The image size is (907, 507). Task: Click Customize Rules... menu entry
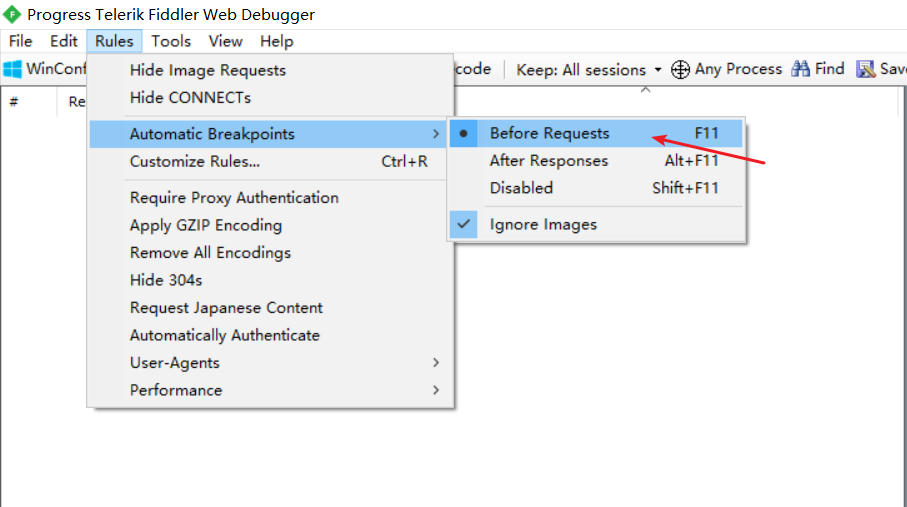coord(195,162)
